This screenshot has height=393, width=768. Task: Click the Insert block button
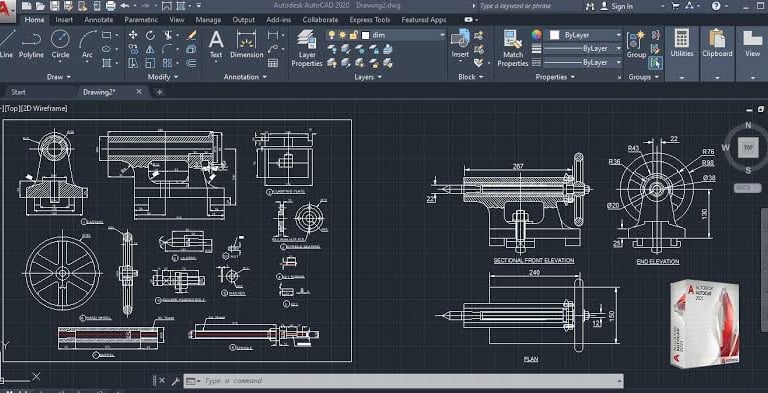(460, 44)
